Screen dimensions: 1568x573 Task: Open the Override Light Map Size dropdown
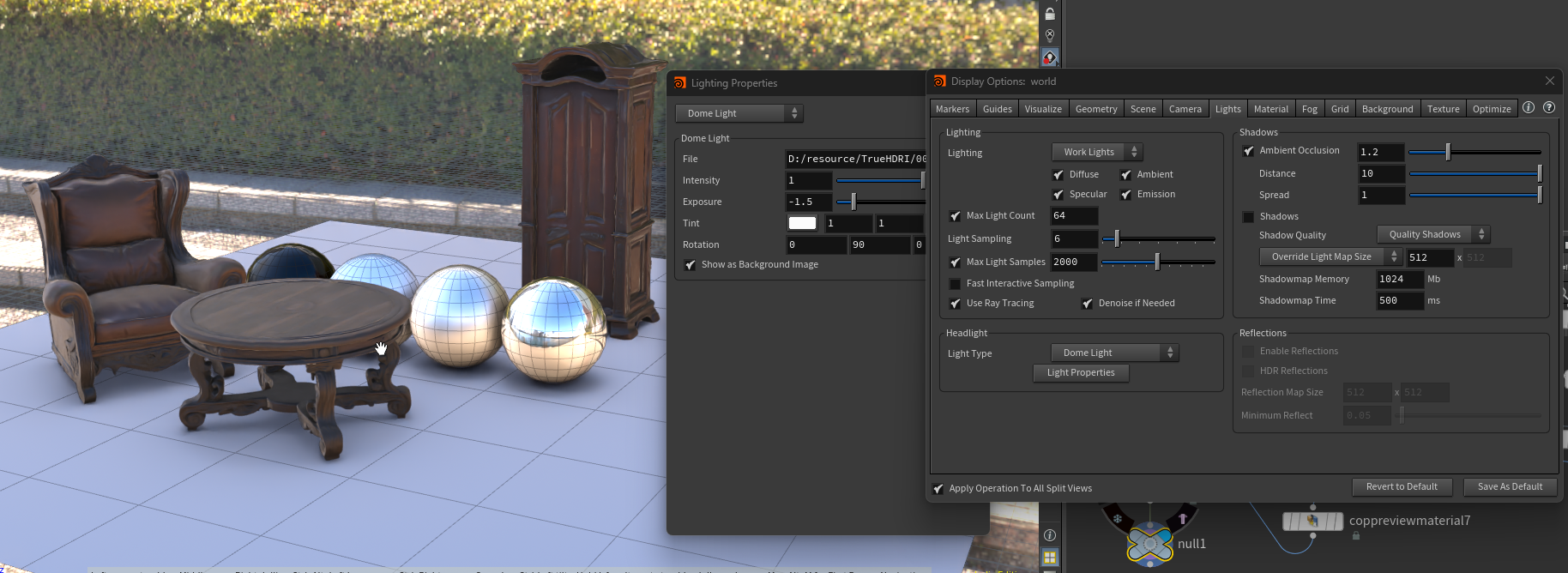[1330, 256]
